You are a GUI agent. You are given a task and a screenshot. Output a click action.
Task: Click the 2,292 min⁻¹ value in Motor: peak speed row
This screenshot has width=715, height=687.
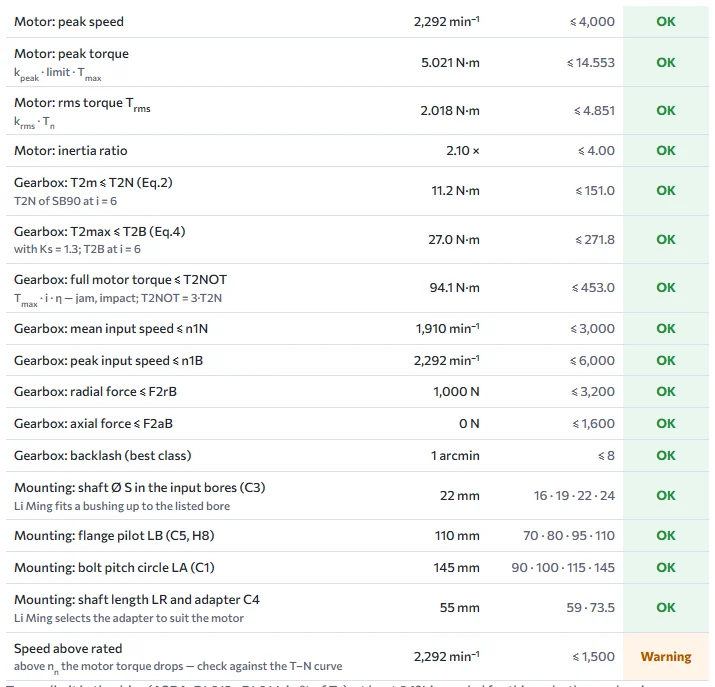point(446,22)
